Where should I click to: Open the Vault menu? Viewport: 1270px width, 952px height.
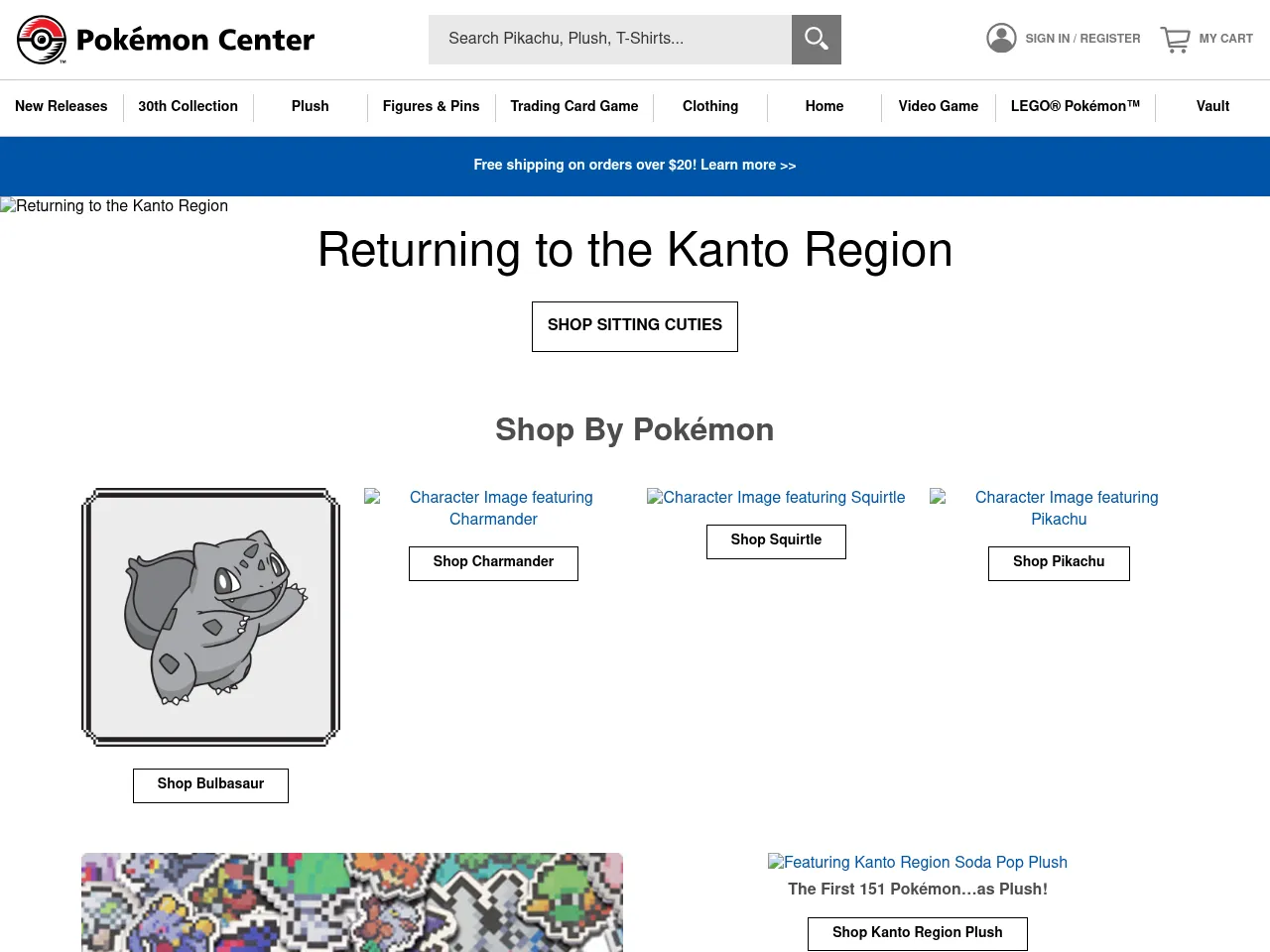[x=1212, y=107]
